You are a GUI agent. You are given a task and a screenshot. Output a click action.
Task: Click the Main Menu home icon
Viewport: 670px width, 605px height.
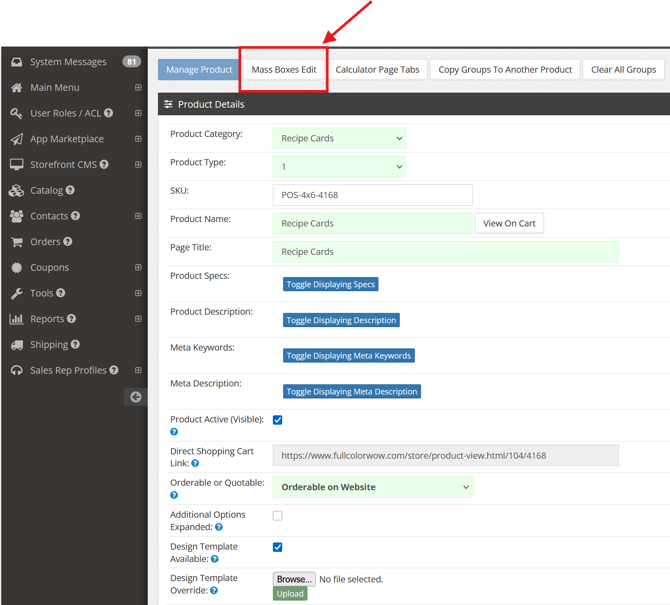click(17, 88)
